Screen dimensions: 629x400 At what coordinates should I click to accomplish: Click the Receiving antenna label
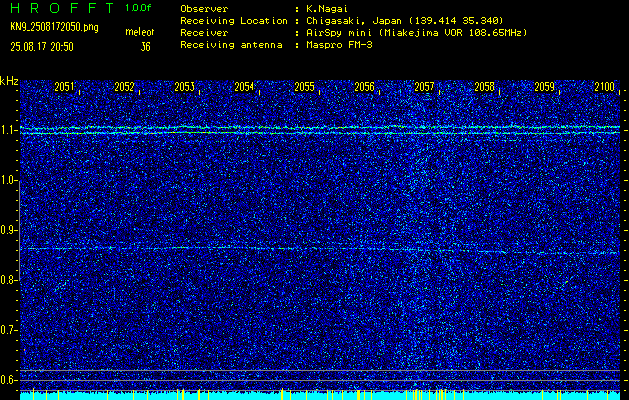231,45
